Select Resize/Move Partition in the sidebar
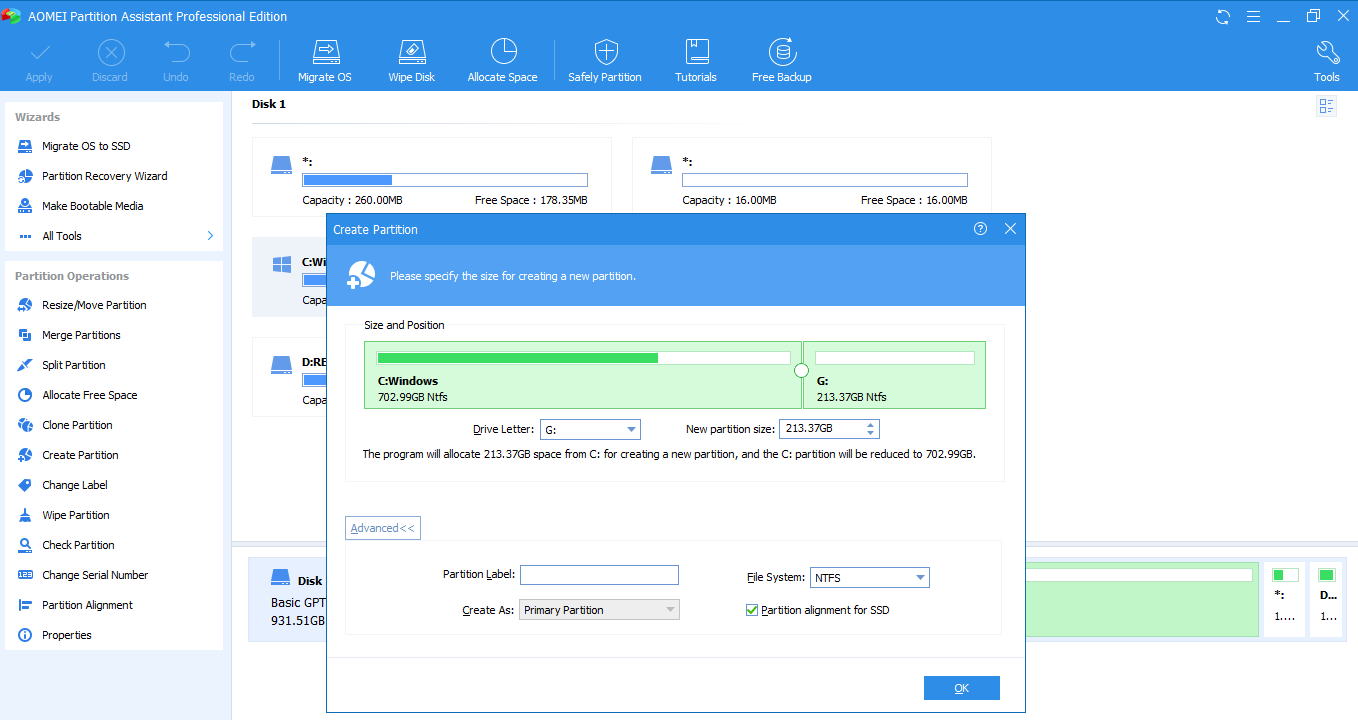The width and height of the screenshot is (1358, 720). [94, 305]
